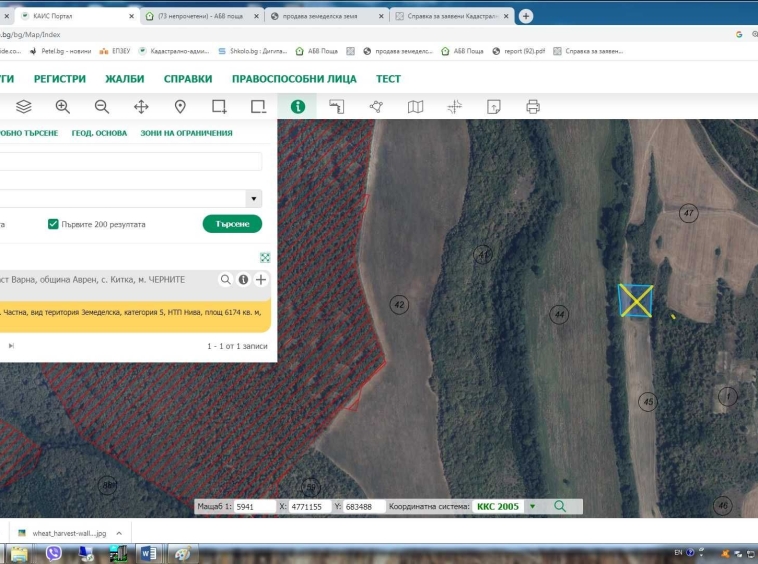The image size is (758, 564).
Task: Toggle 'Първите 200 резултата' checkbox
Action: (x=54, y=224)
